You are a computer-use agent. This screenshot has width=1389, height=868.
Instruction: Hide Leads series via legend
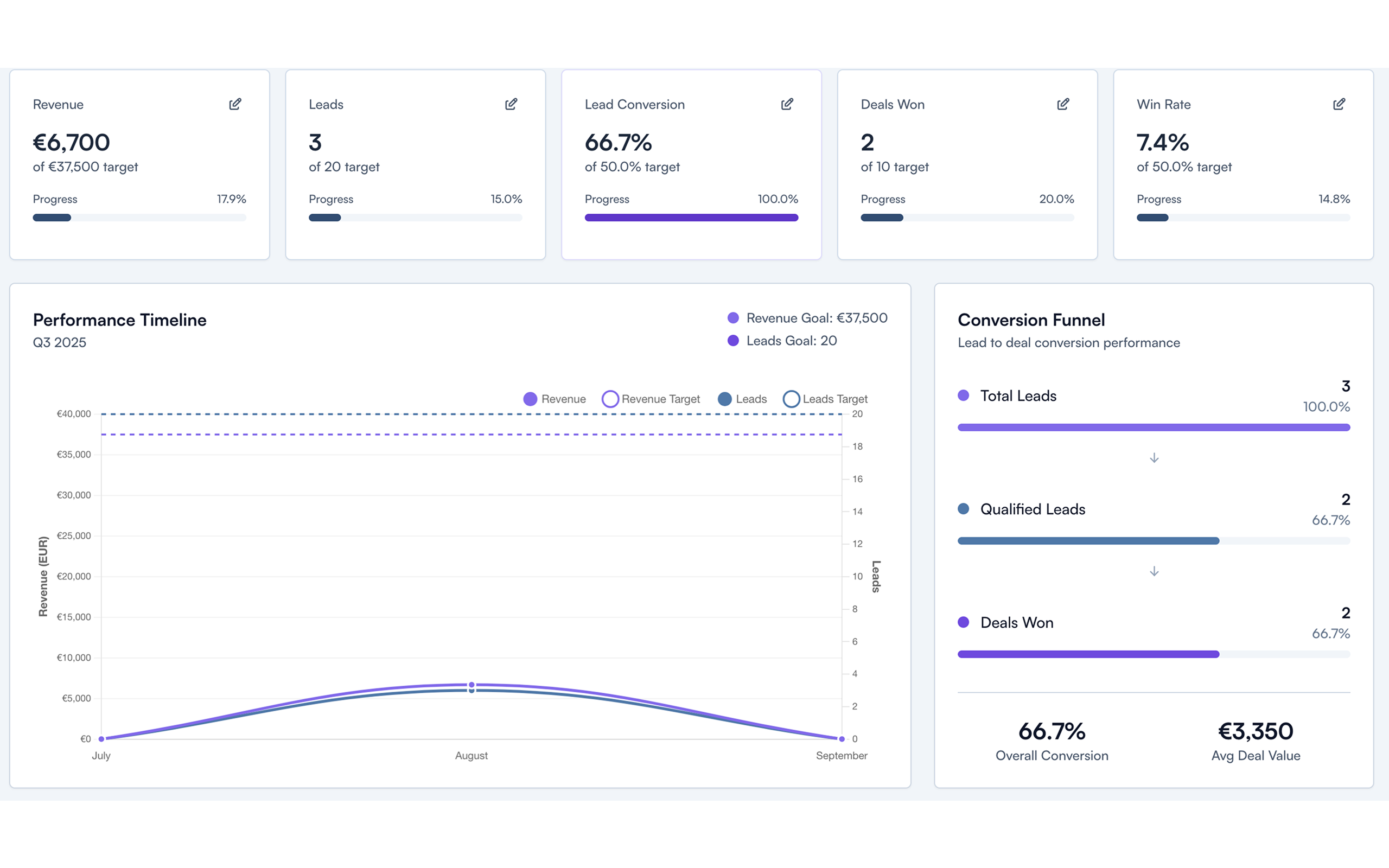point(742,399)
